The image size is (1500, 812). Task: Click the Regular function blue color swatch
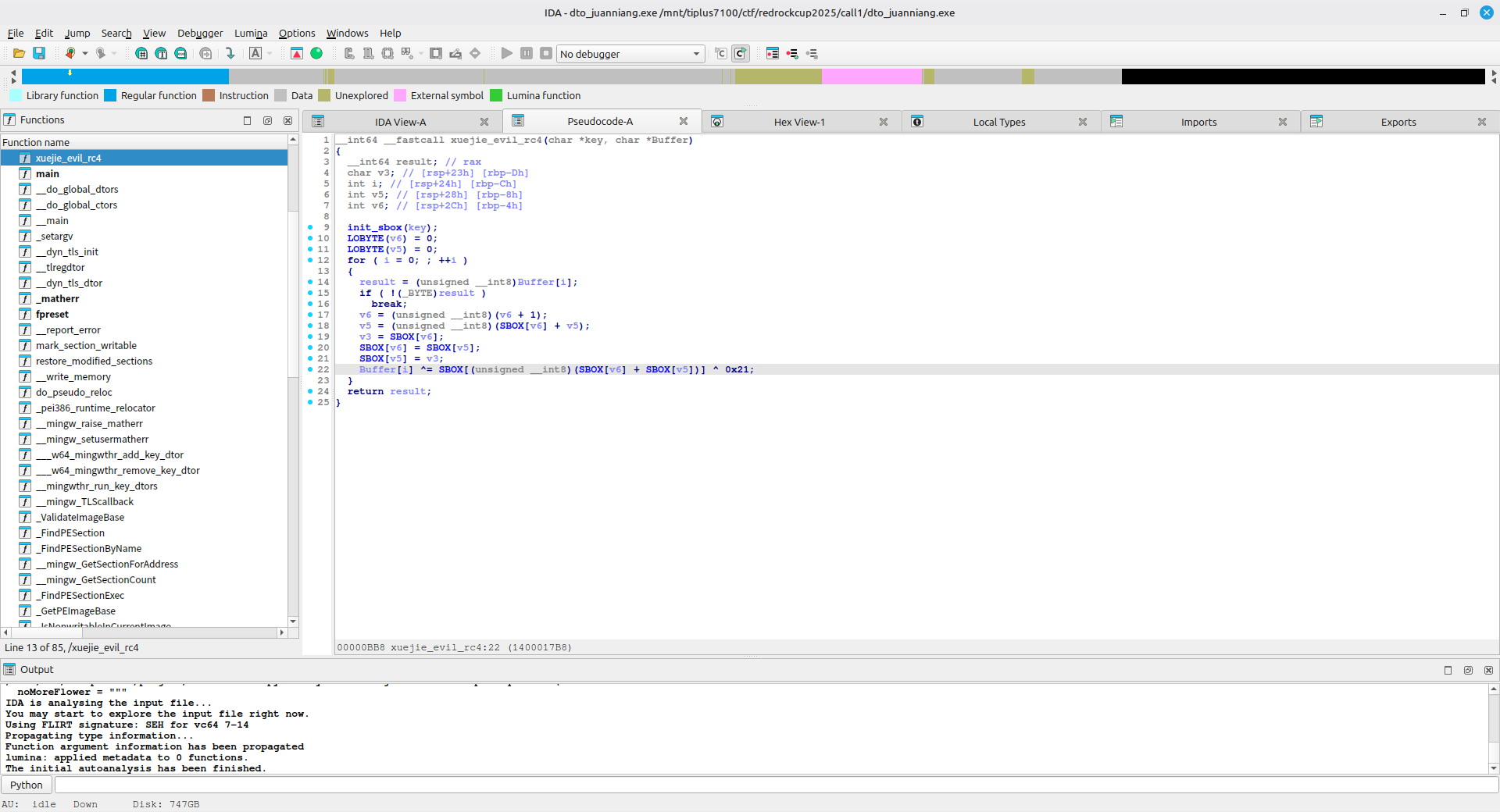pyautogui.click(x=110, y=95)
